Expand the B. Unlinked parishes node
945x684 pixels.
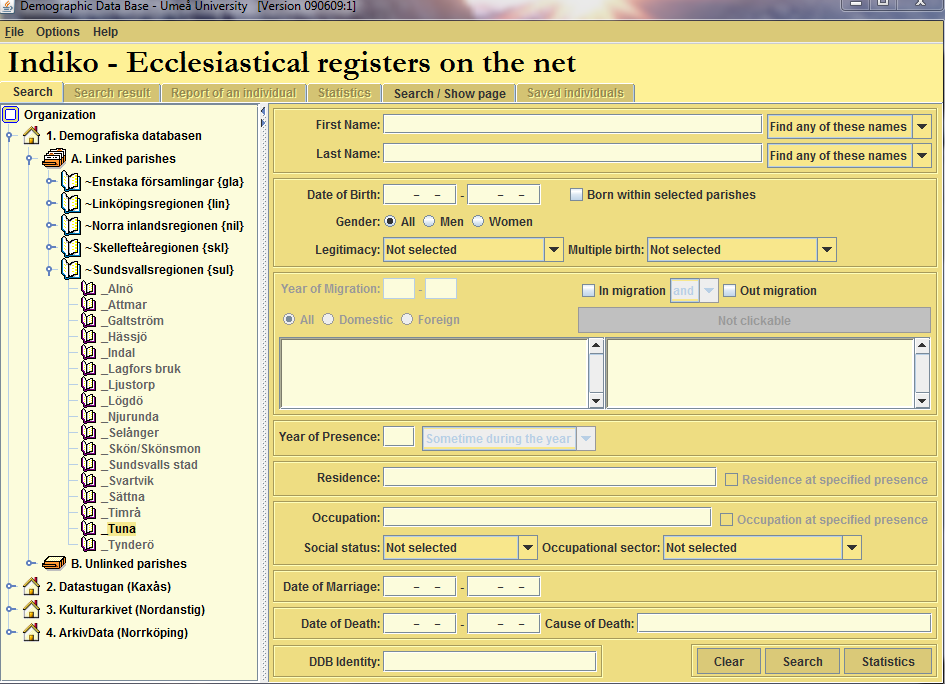(x=31, y=563)
